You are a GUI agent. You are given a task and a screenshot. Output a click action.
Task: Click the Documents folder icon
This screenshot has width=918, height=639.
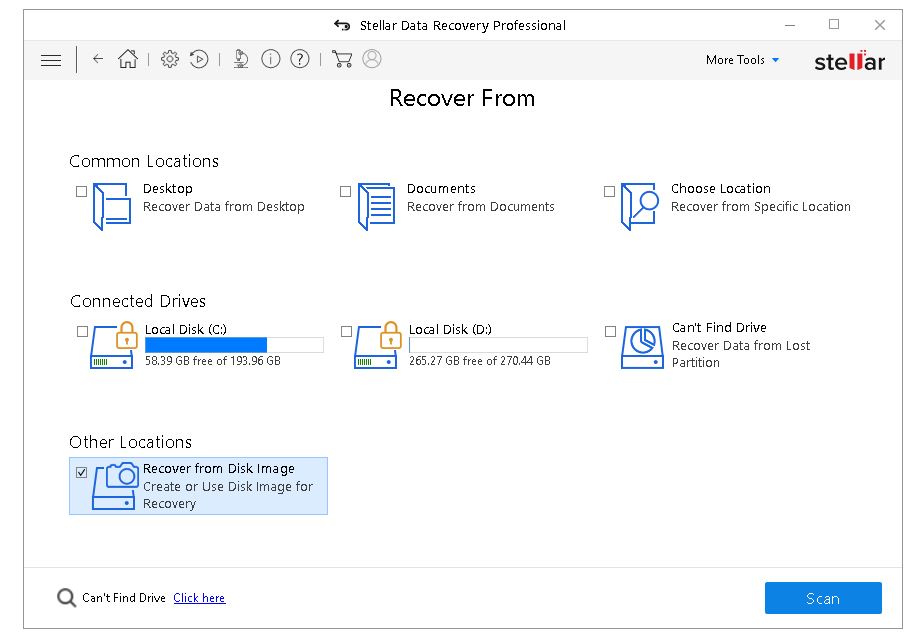pos(376,206)
